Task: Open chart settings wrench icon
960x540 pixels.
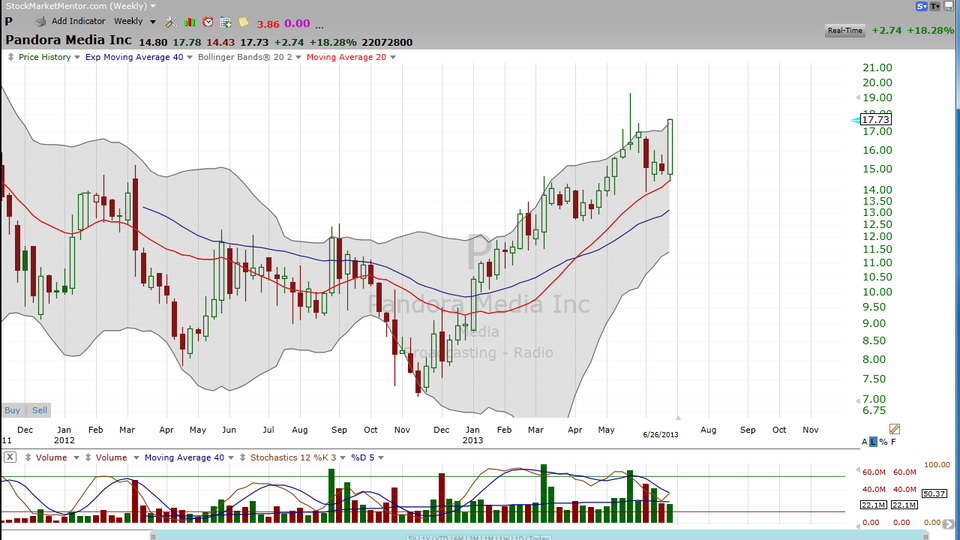Action: click(x=171, y=22)
